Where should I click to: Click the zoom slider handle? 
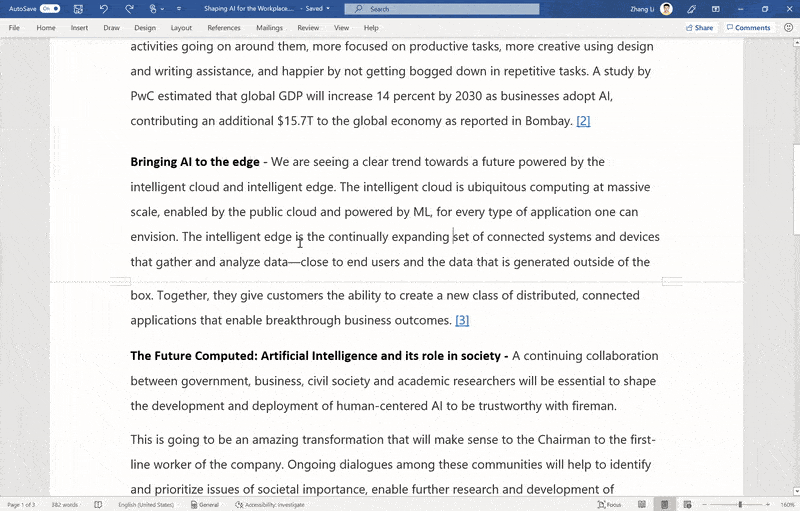click(740, 505)
